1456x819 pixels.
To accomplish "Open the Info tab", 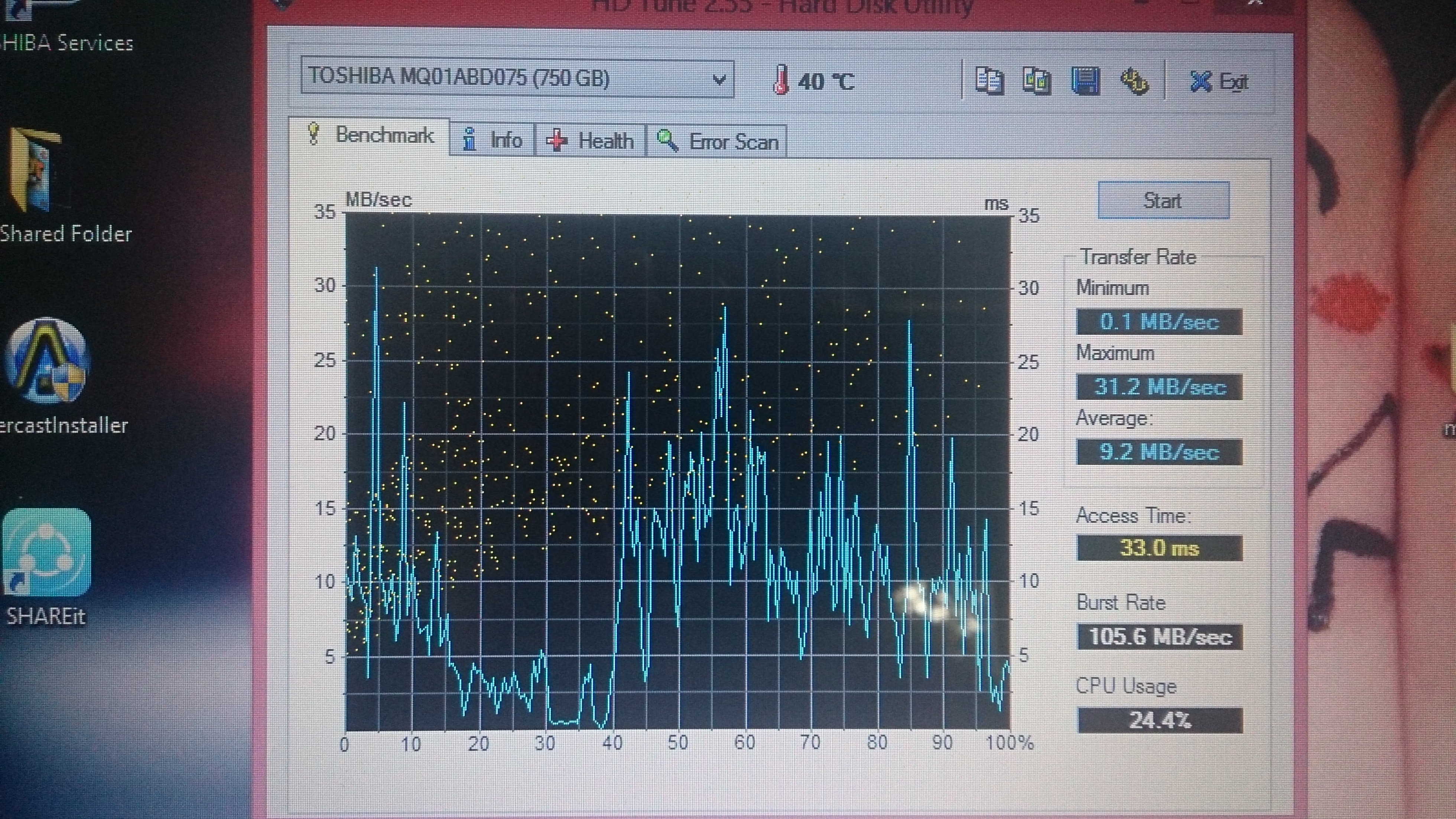I will click(492, 139).
